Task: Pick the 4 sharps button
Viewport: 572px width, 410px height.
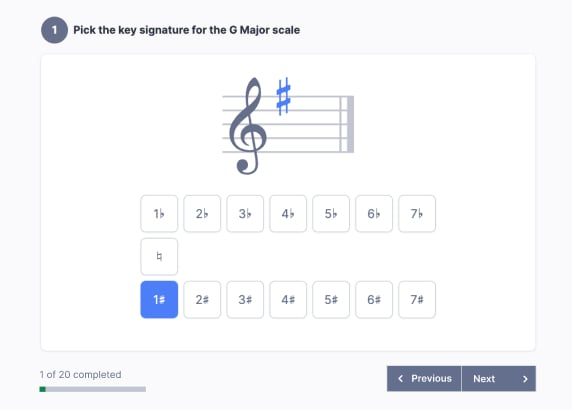Action: [x=288, y=299]
